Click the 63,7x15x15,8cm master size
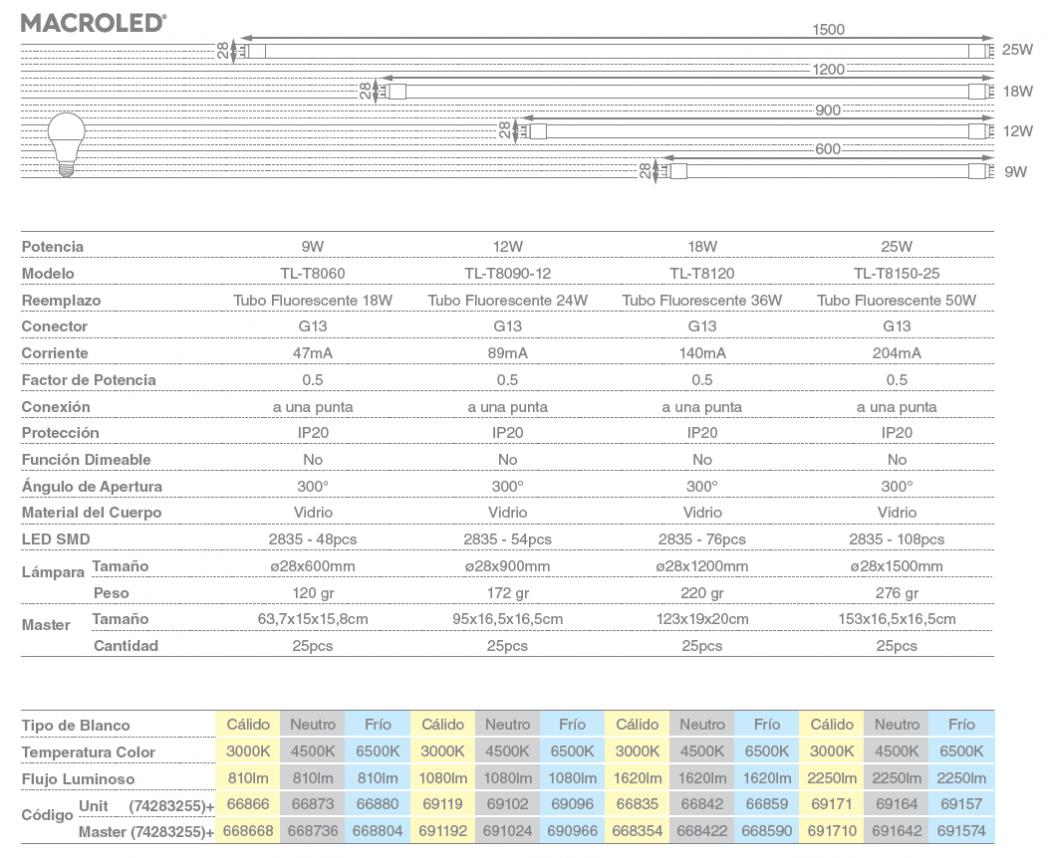 click(x=313, y=619)
